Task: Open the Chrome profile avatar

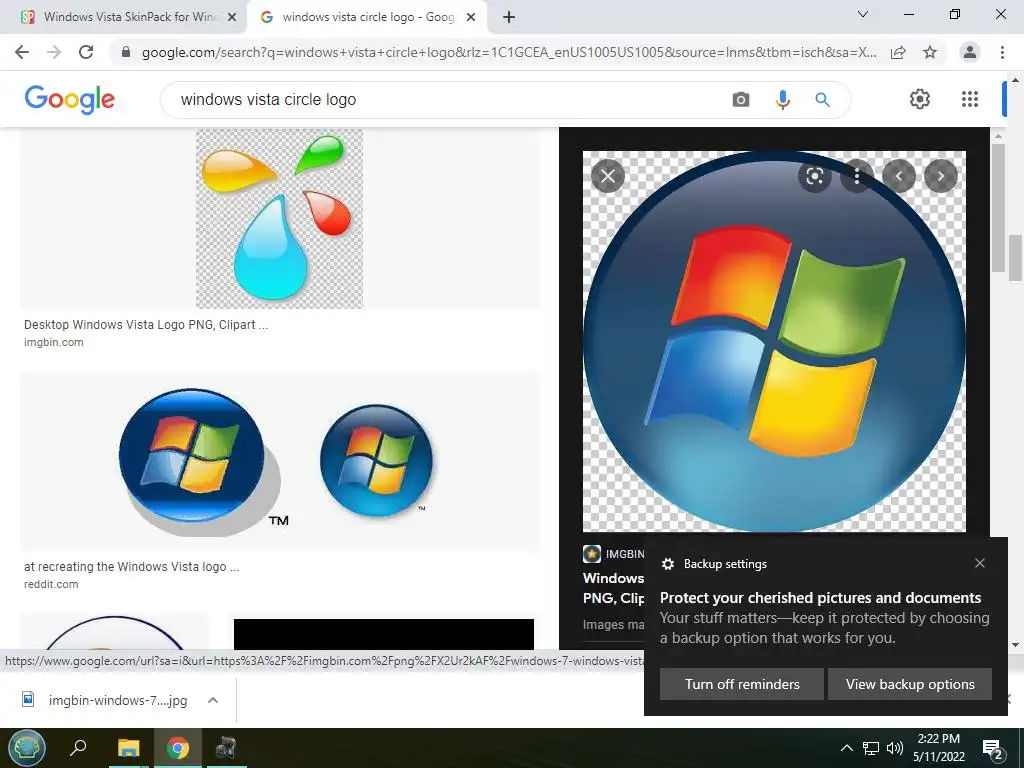Action: click(970, 52)
